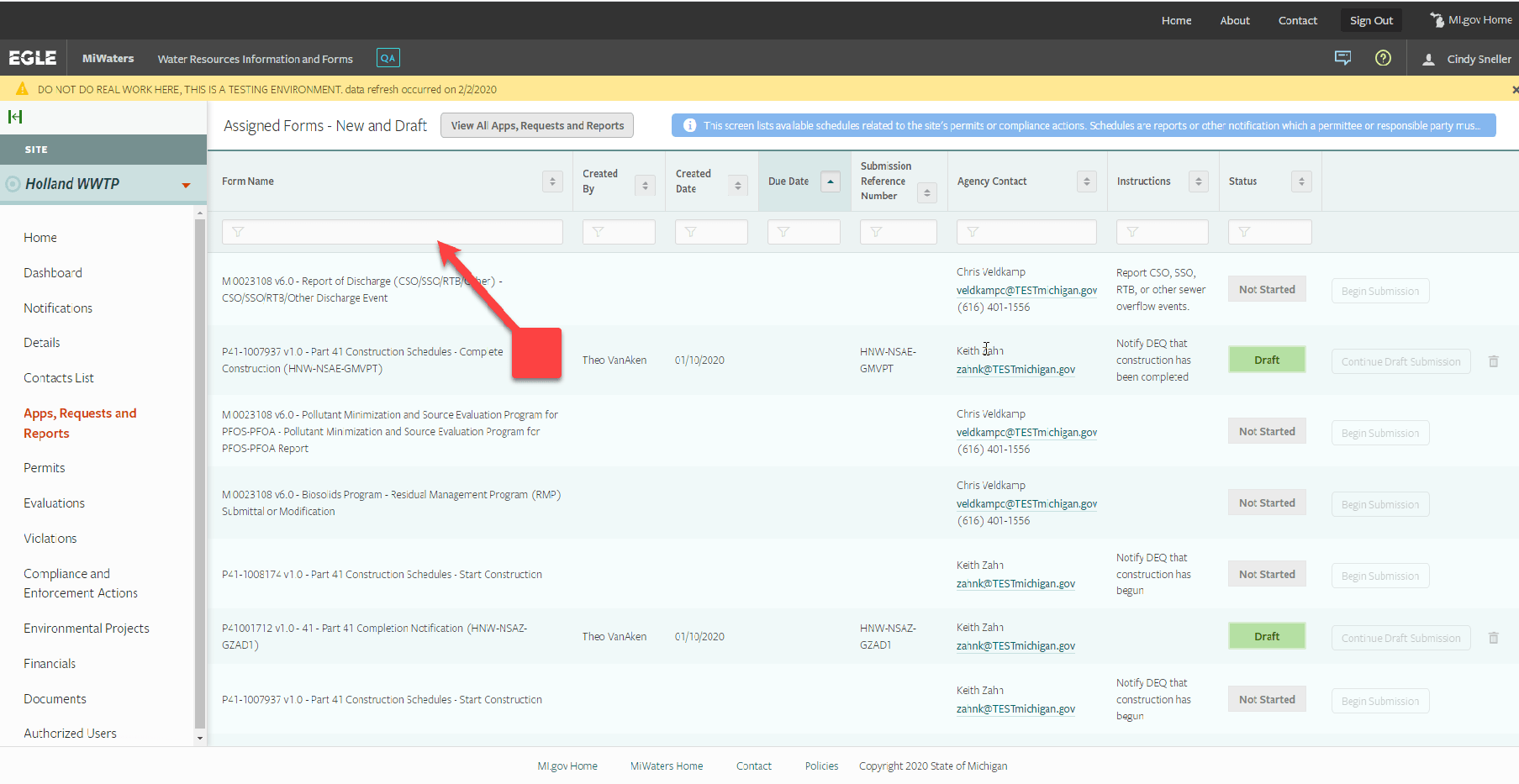Open the feedback chat icon in header

1342,58
